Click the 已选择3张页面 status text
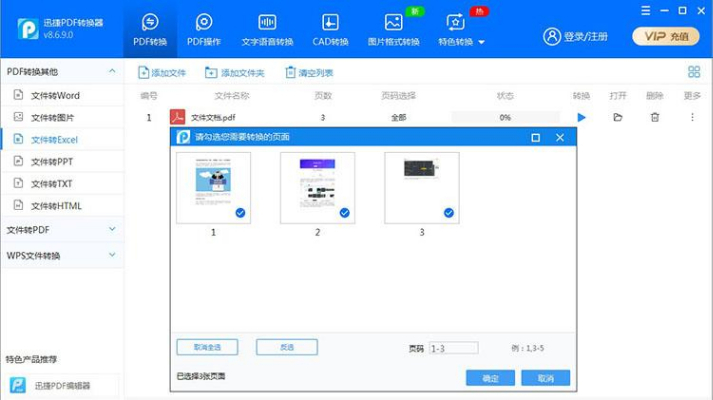713x400 pixels. [x=201, y=376]
